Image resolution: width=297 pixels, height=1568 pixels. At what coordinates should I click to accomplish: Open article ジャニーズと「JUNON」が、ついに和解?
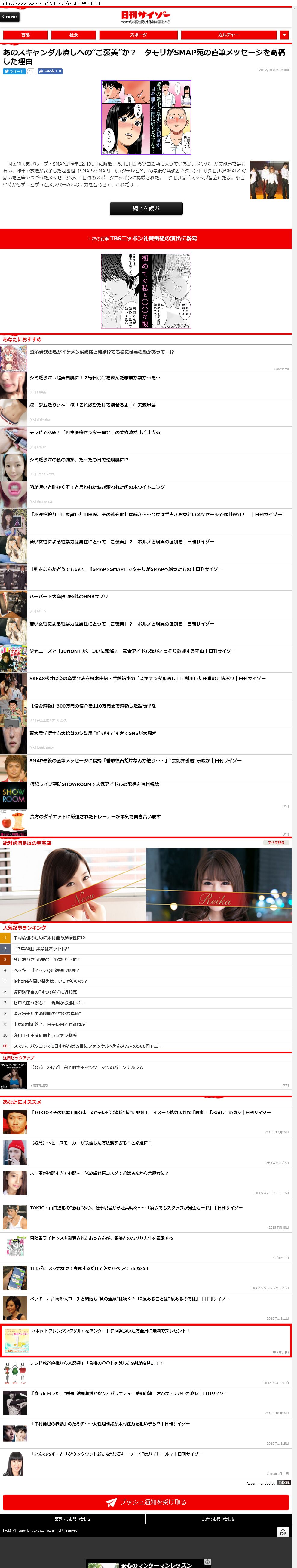pyautogui.click(x=133, y=651)
